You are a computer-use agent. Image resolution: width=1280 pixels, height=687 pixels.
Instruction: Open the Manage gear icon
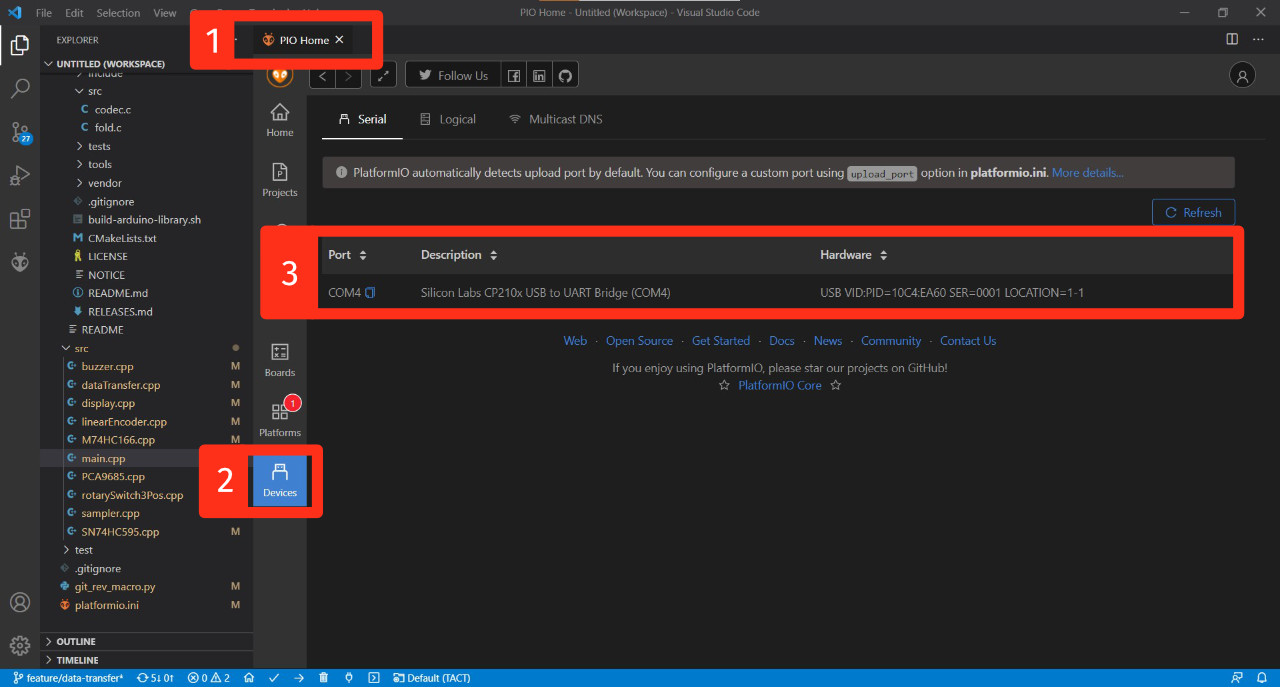tap(19, 646)
